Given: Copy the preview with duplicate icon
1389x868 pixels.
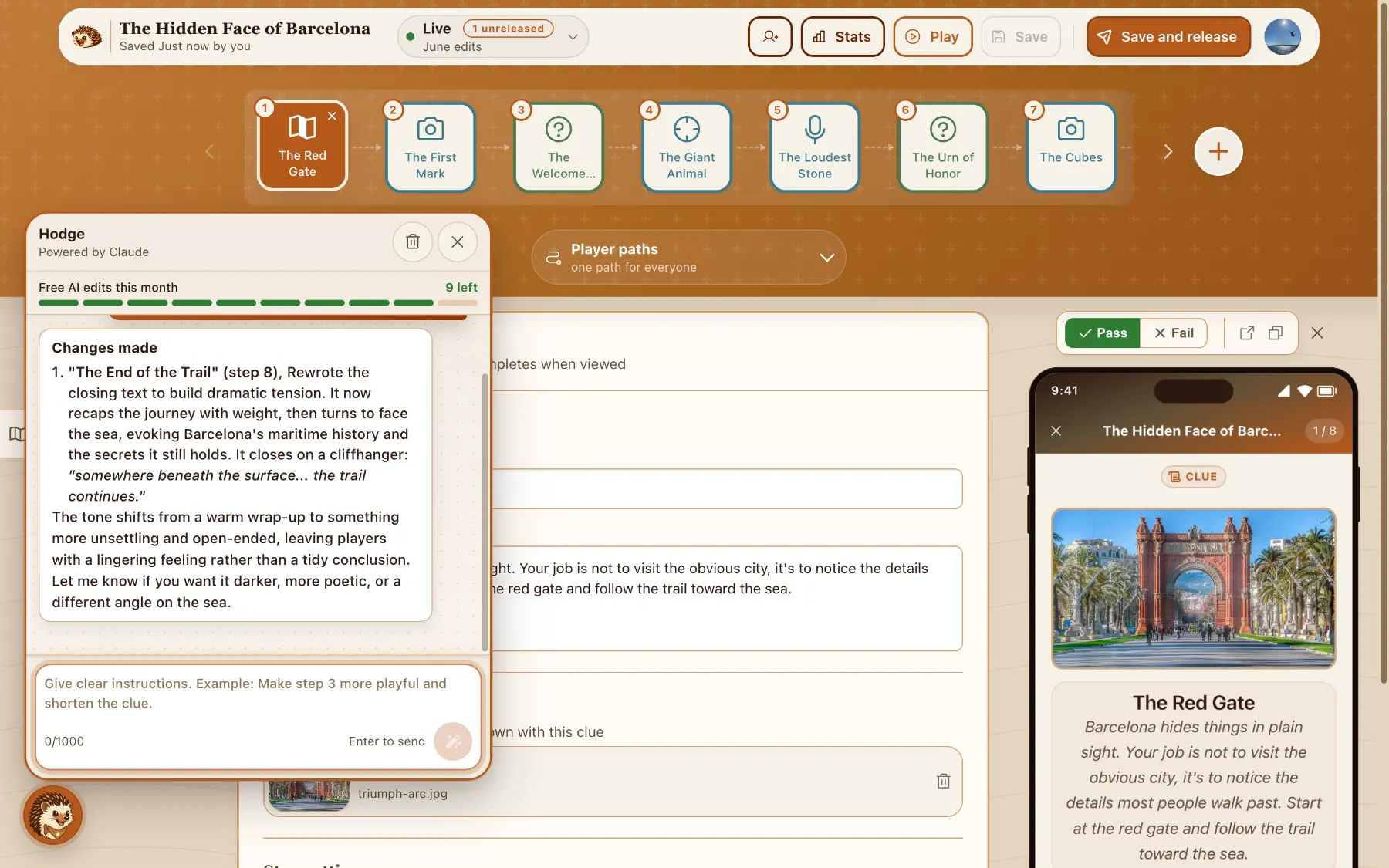Looking at the screenshot, I should click(1276, 333).
